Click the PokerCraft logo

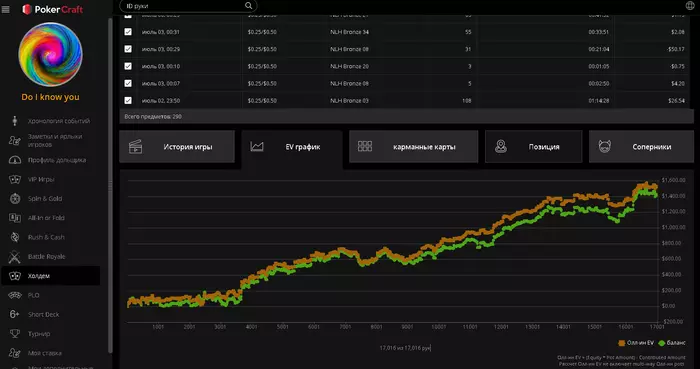coord(52,9)
